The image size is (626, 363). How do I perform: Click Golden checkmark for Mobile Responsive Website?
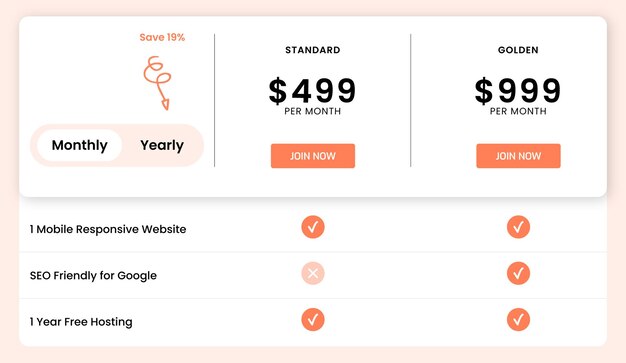pos(518,227)
